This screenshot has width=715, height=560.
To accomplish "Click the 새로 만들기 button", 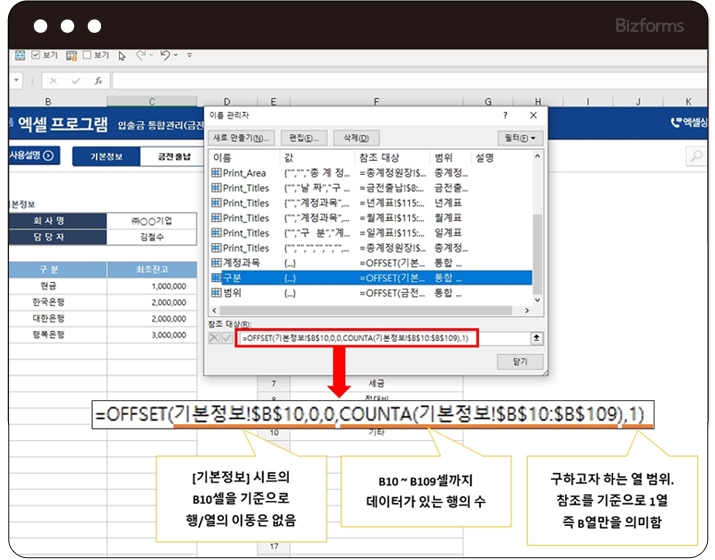I will (x=241, y=137).
